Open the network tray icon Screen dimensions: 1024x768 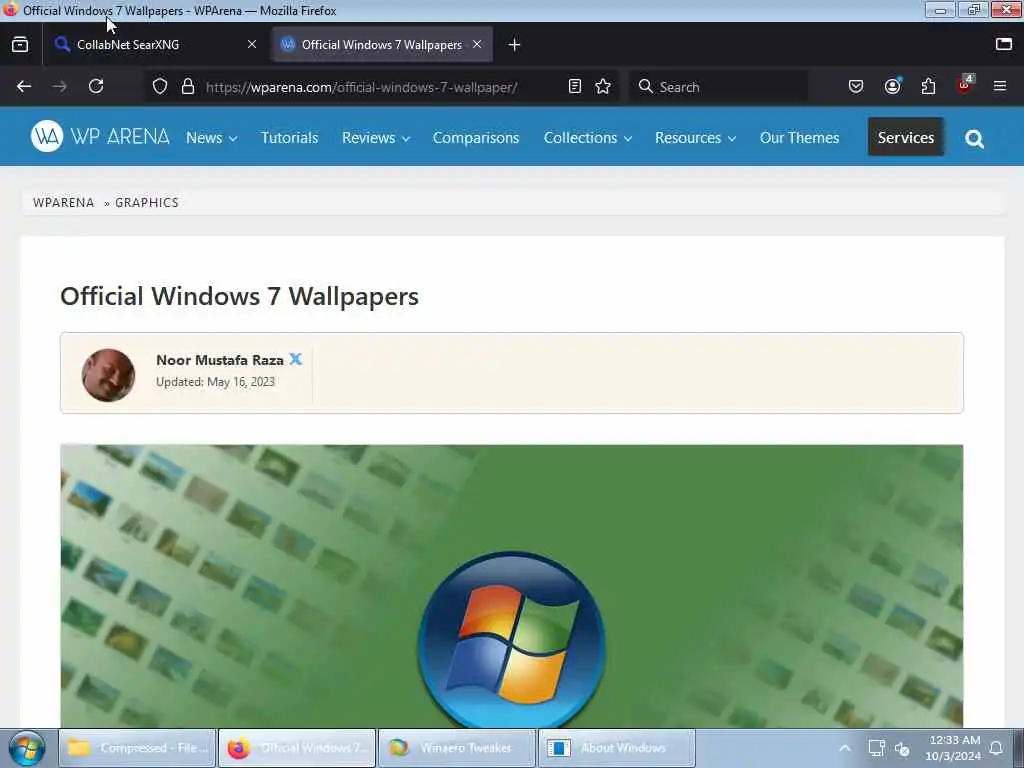pos(876,748)
